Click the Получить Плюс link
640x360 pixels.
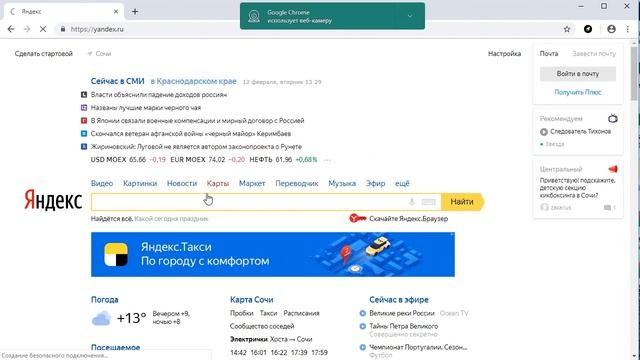pos(578,92)
